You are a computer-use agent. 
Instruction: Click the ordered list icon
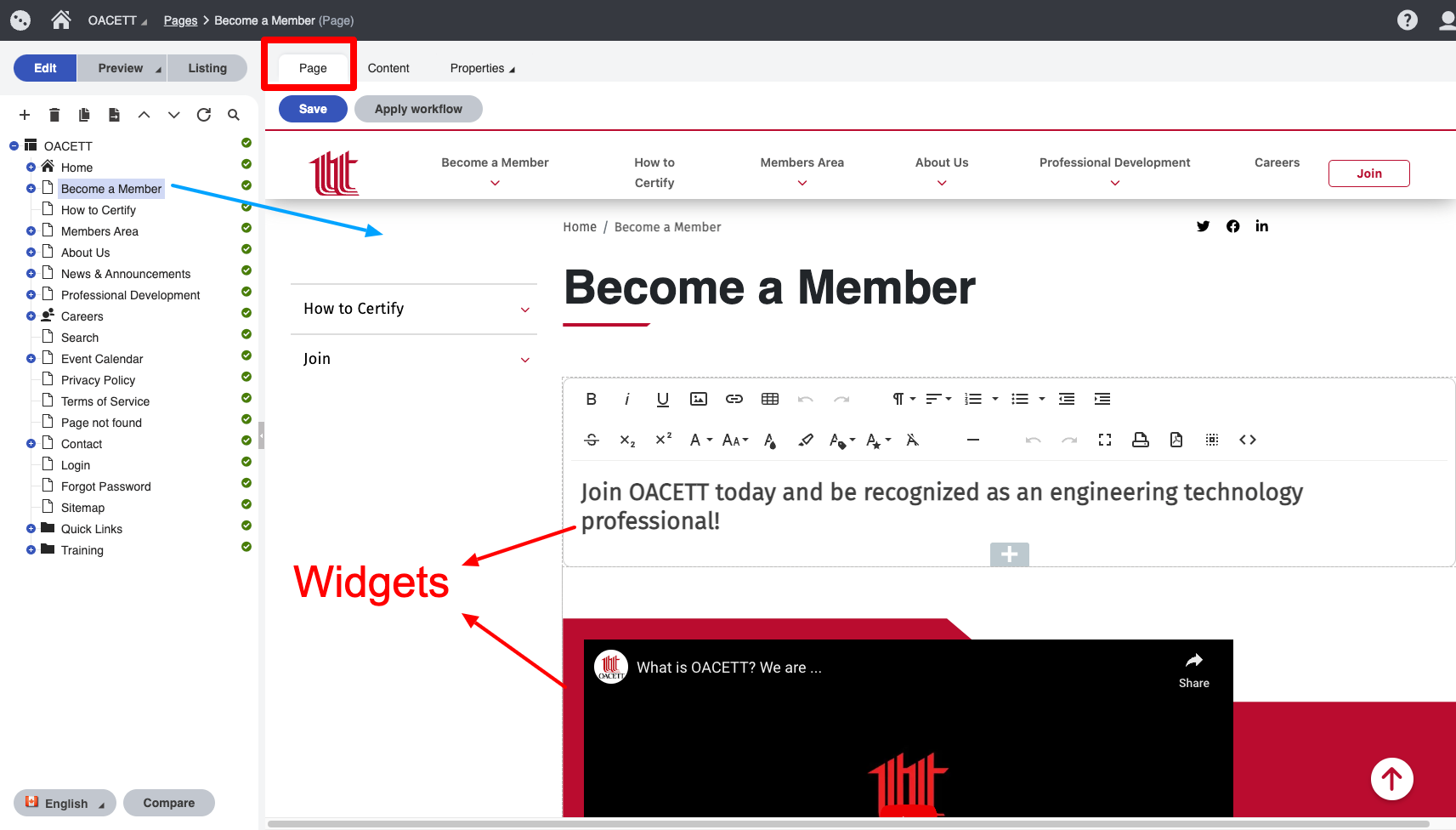[x=973, y=399]
